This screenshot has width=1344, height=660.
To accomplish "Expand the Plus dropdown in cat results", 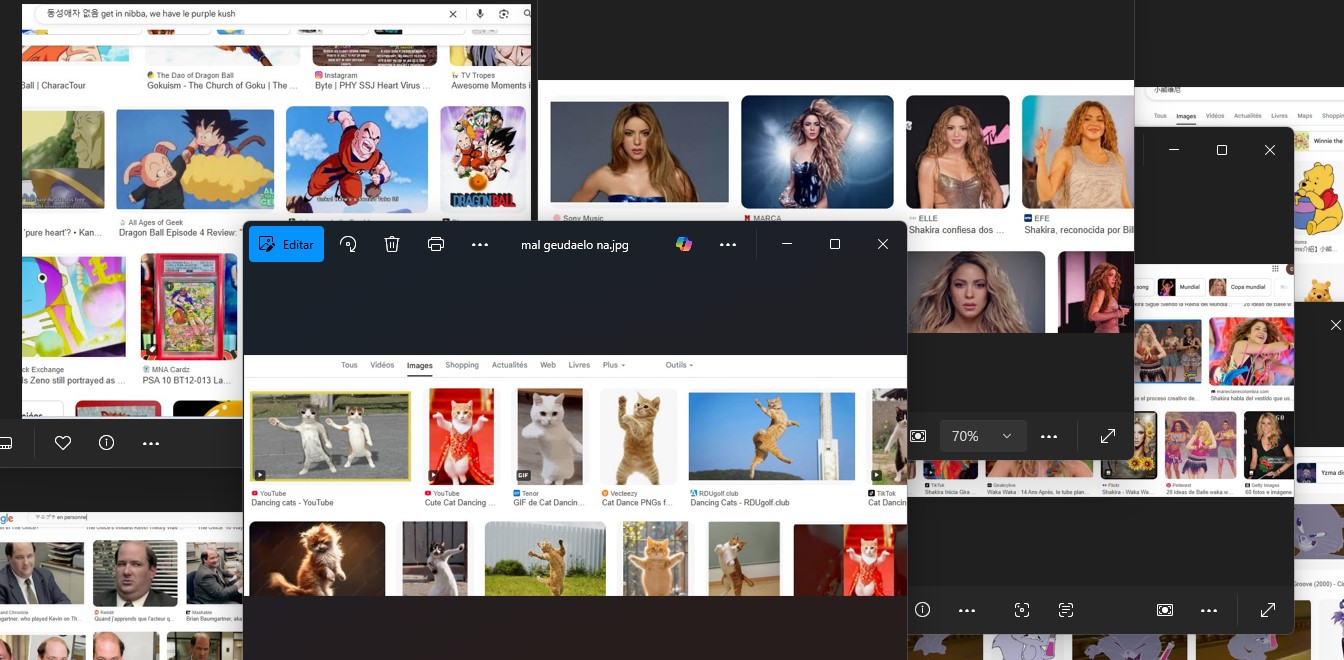I will (614, 365).
